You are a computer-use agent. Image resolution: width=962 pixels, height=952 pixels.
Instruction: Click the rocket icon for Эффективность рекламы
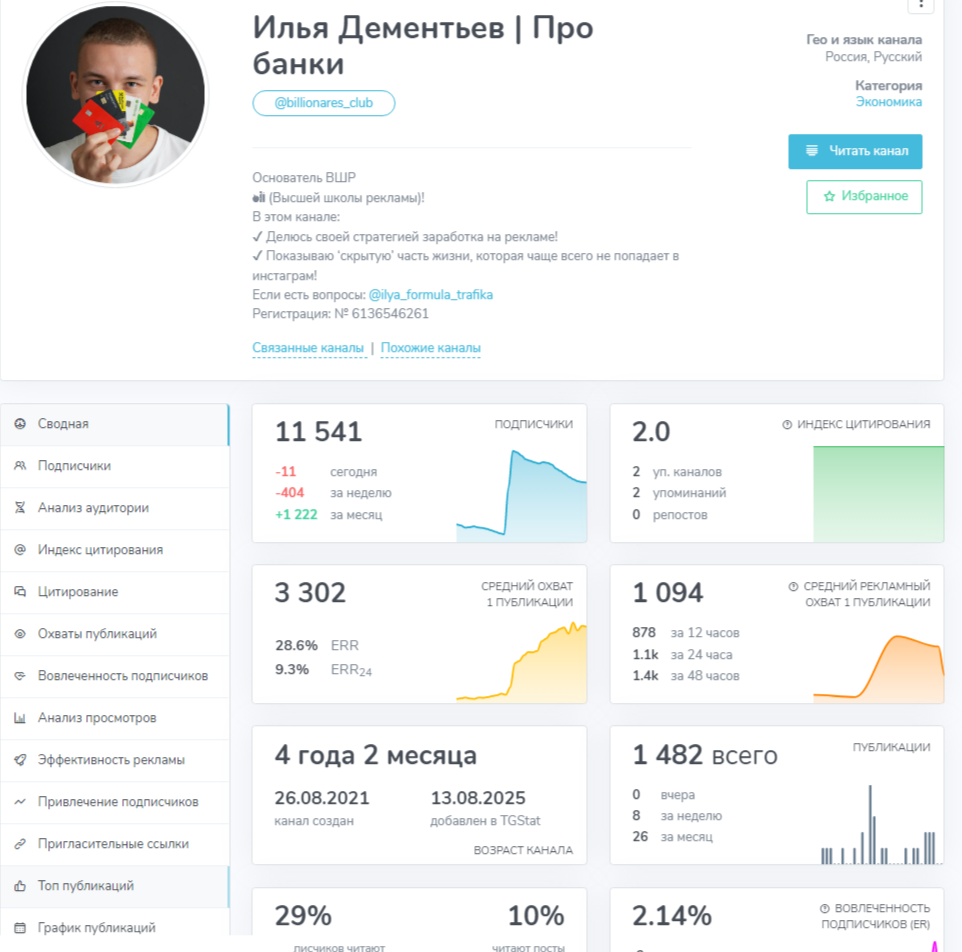(x=20, y=760)
